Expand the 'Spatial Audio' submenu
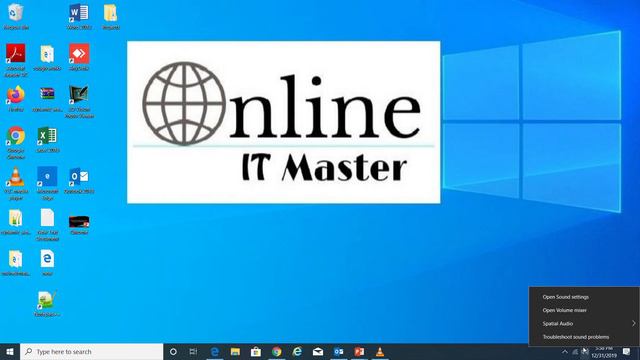Screen dimensions: 640x360 [584, 324]
